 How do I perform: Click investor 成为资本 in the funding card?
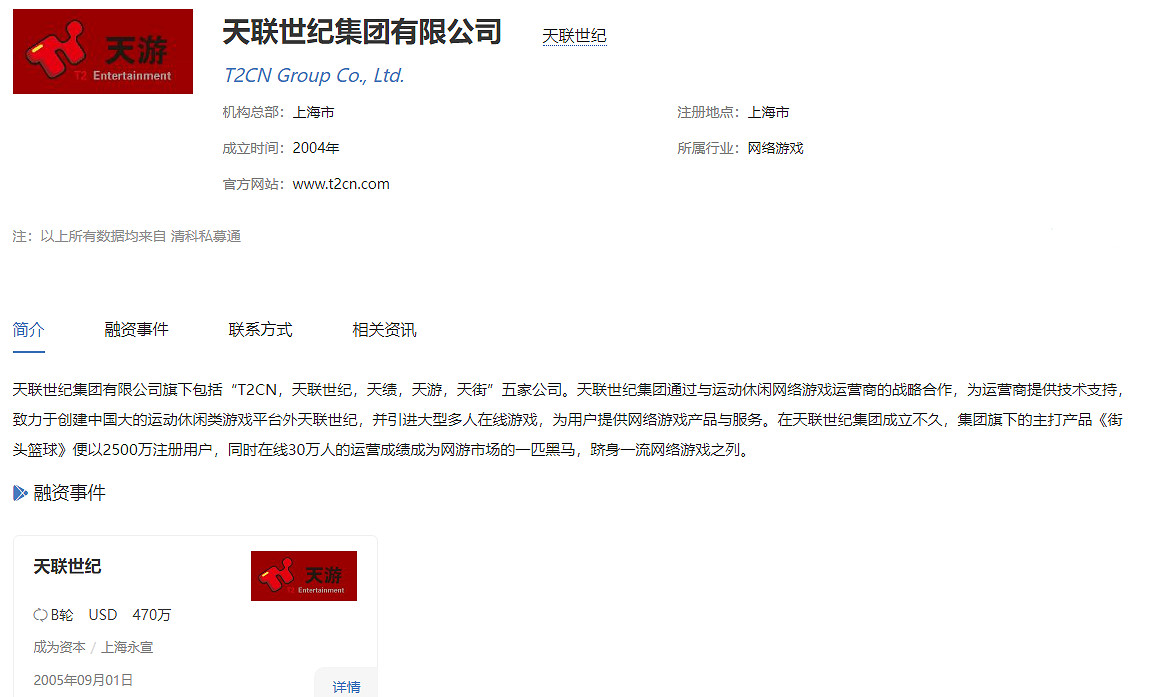pos(59,647)
